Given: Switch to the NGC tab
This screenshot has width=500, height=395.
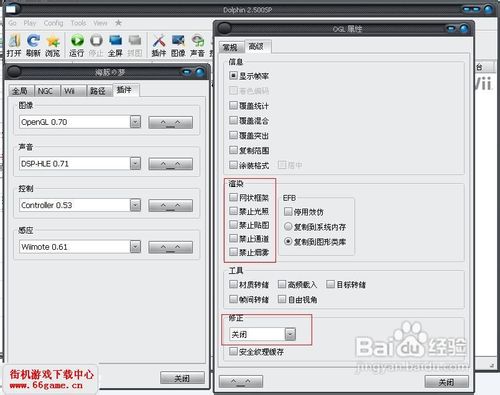Looking at the screenshot, I should (x=47, y=91).
